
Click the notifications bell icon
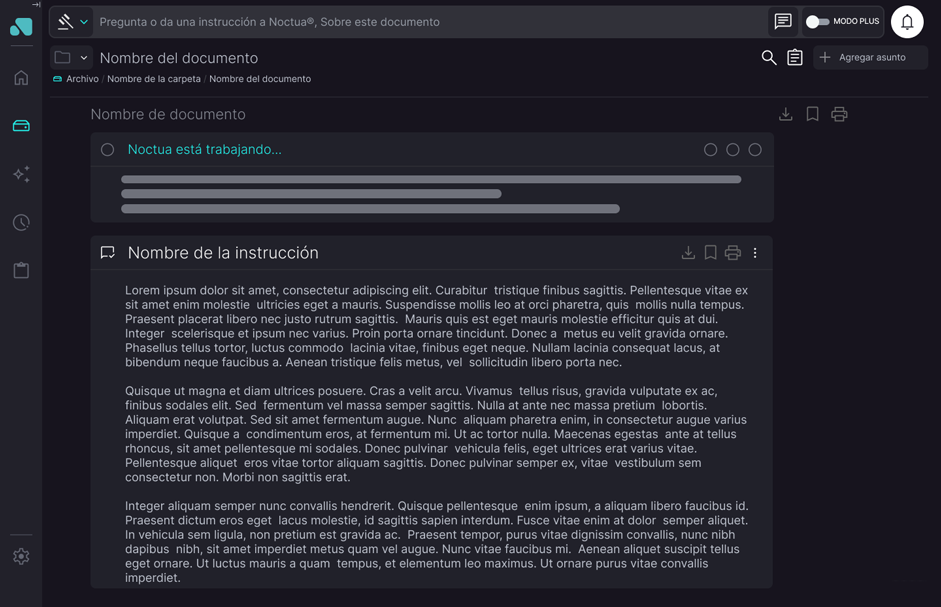[907, 22]
